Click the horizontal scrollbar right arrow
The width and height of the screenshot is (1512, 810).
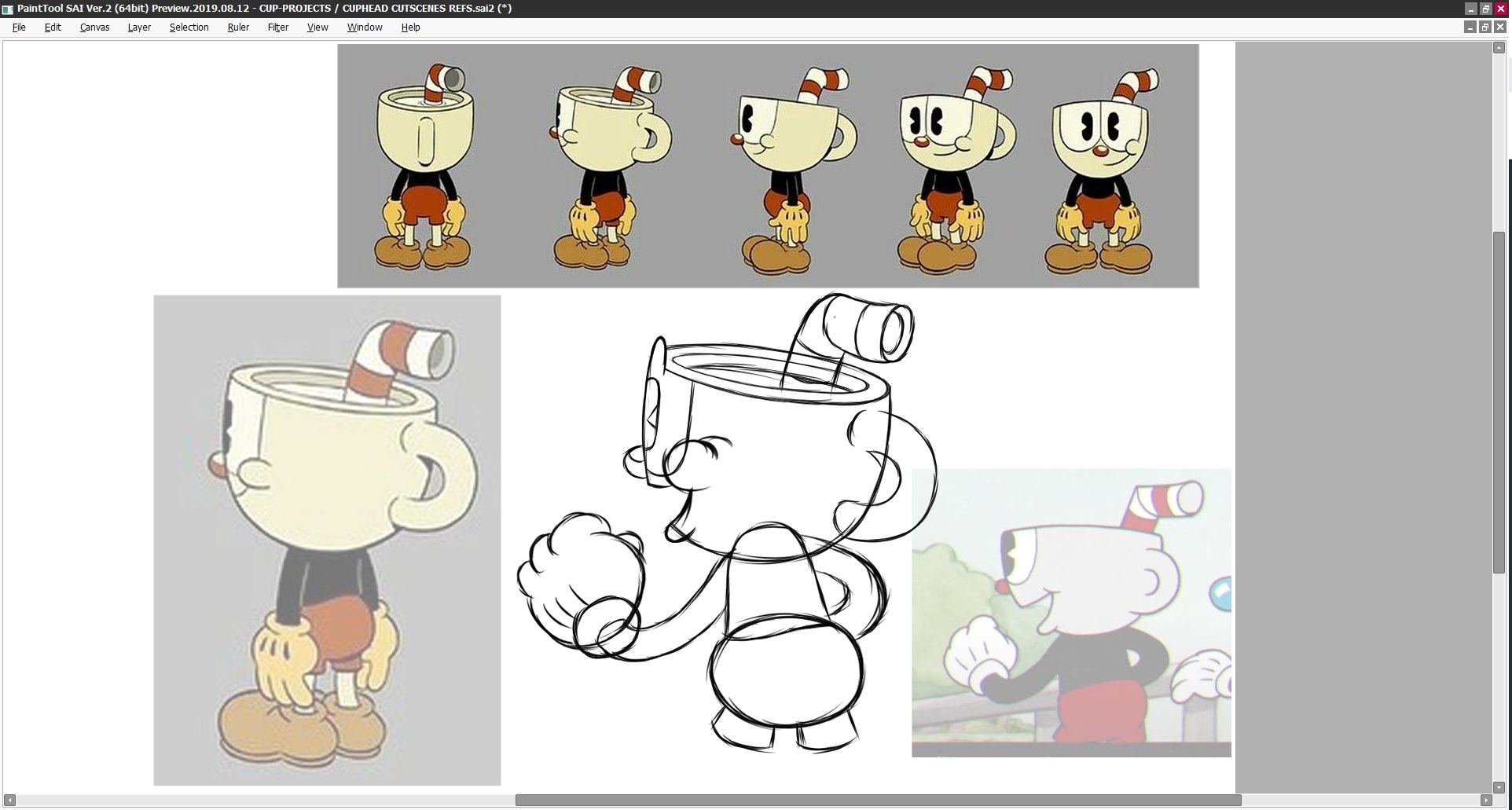[1486, 801]
